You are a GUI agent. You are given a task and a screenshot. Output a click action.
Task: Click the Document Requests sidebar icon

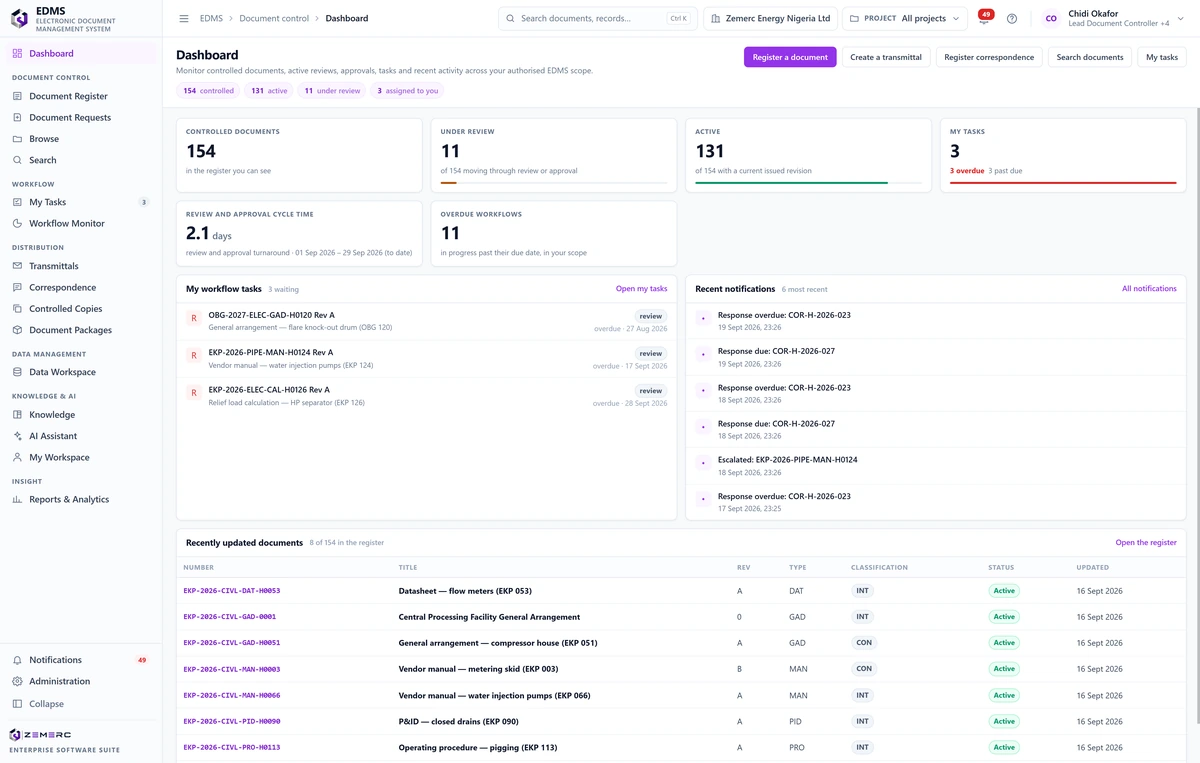(x=17, y=118)
